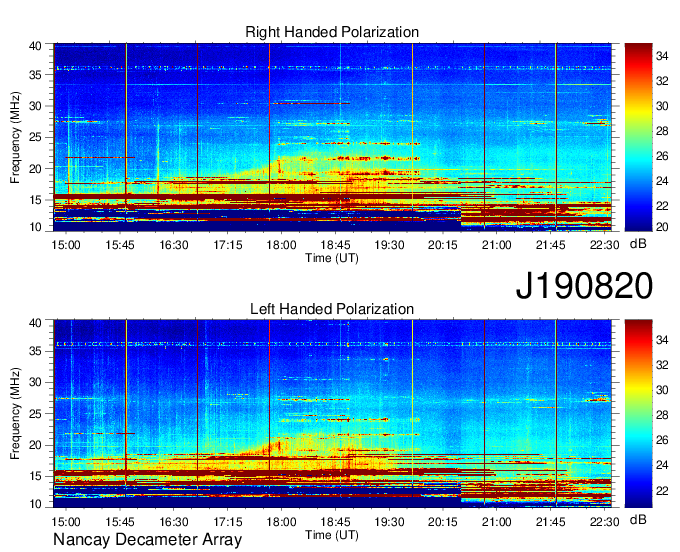The width and height of the screenshot is (680, 552).
Task: Click the 20 MHz tick on left-handed frequency axis
Action: tap(35, 445)
